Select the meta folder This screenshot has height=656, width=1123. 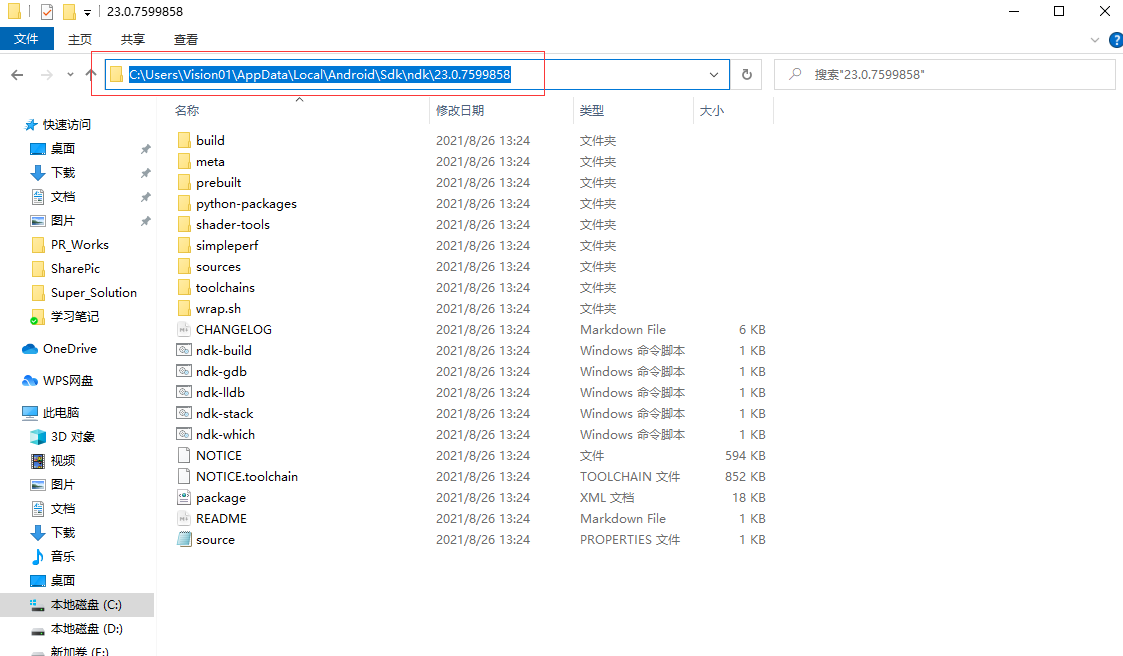[210, 162]
